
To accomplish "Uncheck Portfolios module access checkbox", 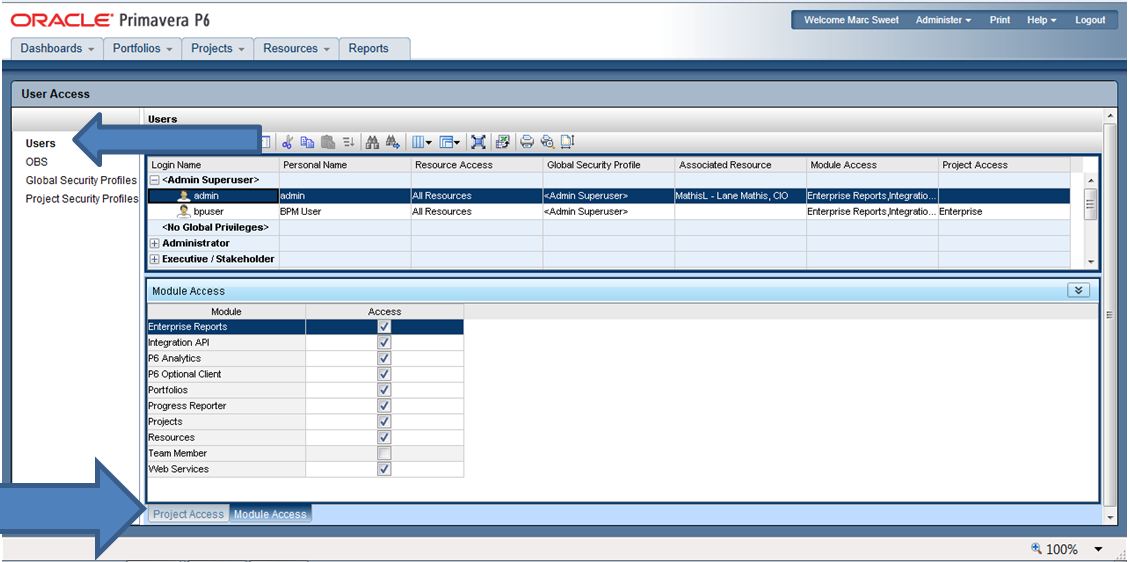I will (384, 390).
